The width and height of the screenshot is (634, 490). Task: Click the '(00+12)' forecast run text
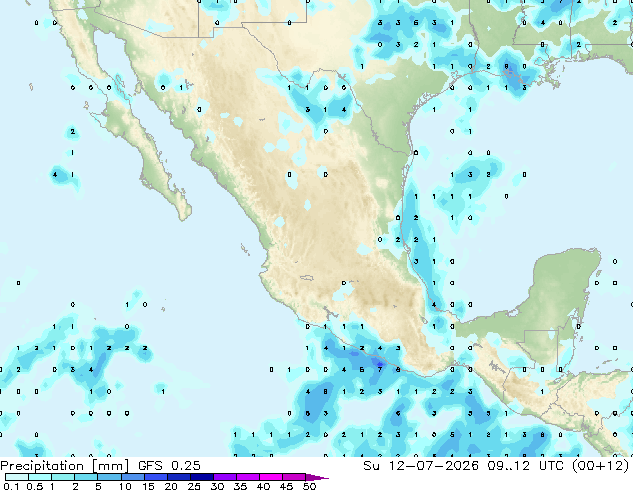[x=600, y=465]
